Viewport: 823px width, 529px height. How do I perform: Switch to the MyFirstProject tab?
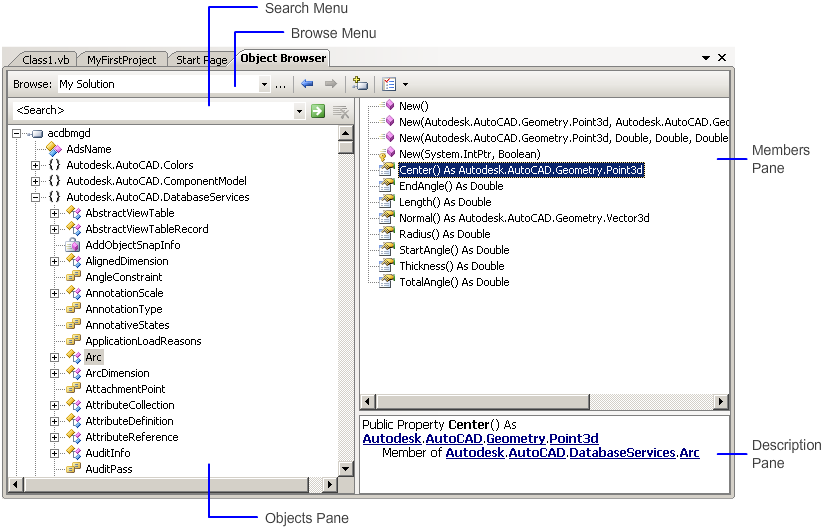(x=121, y=60)
